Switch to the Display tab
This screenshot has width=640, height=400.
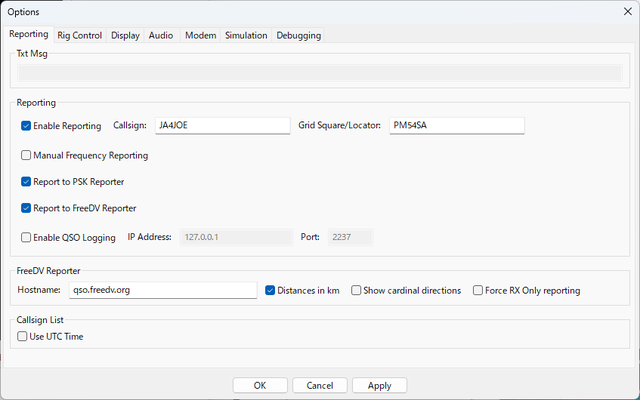[x=125, y=36]
